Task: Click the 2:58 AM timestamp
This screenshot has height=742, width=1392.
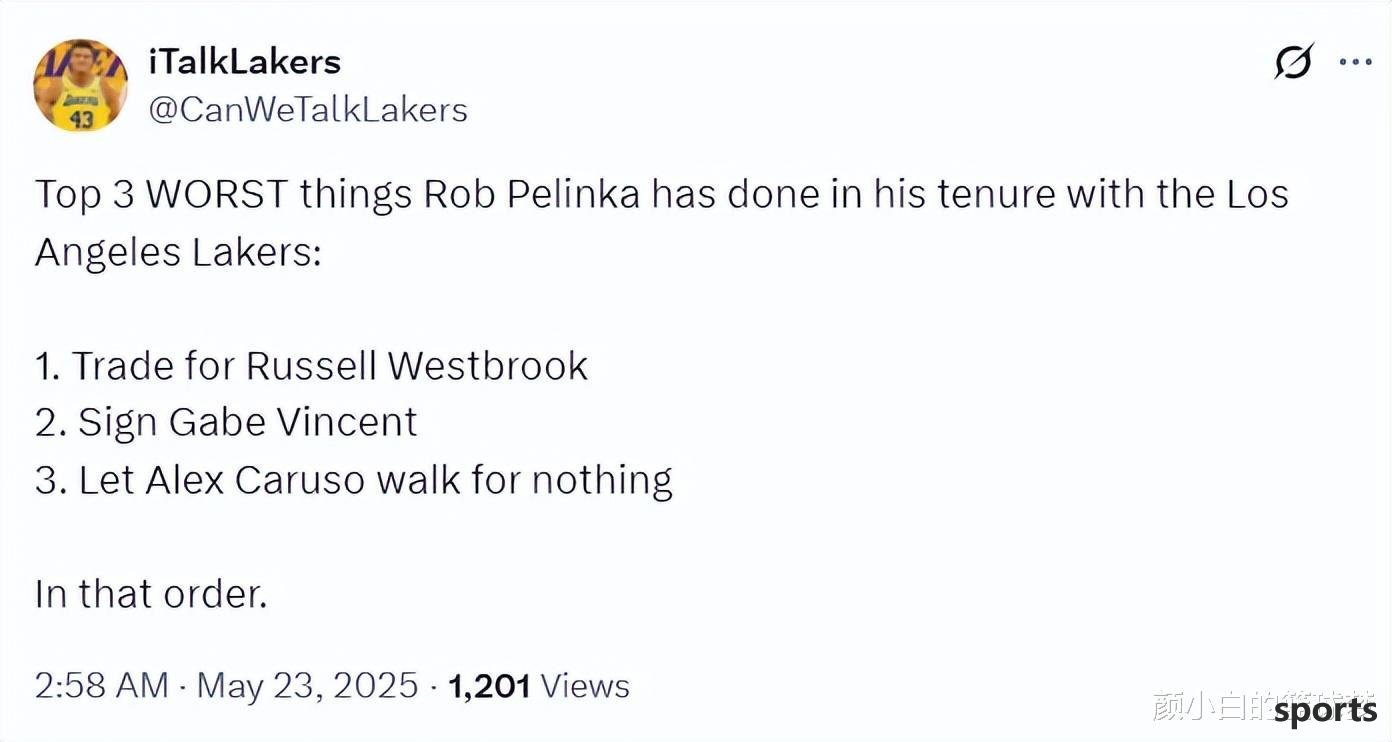Action: point(102,686)
